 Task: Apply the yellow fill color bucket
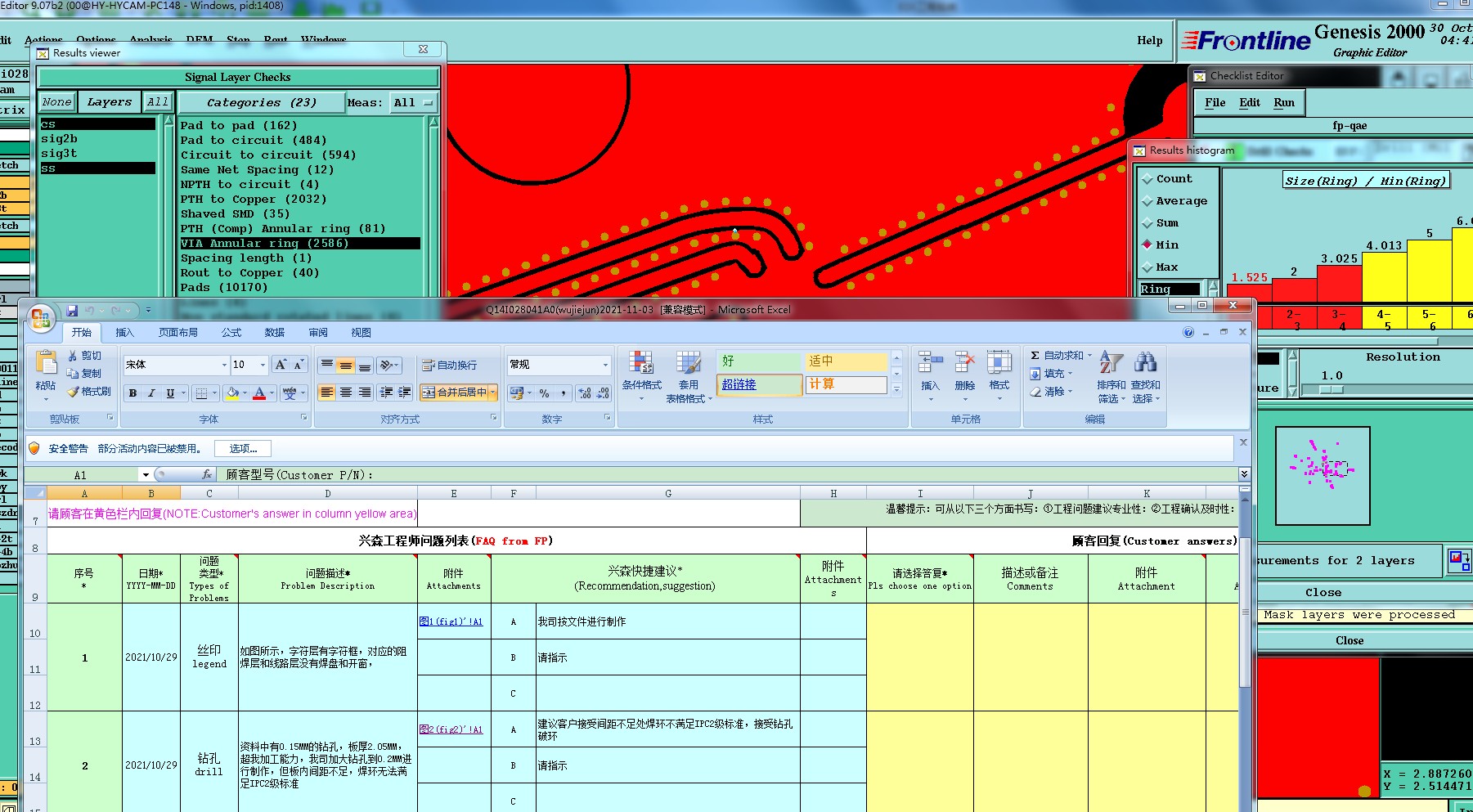point(233,393)
